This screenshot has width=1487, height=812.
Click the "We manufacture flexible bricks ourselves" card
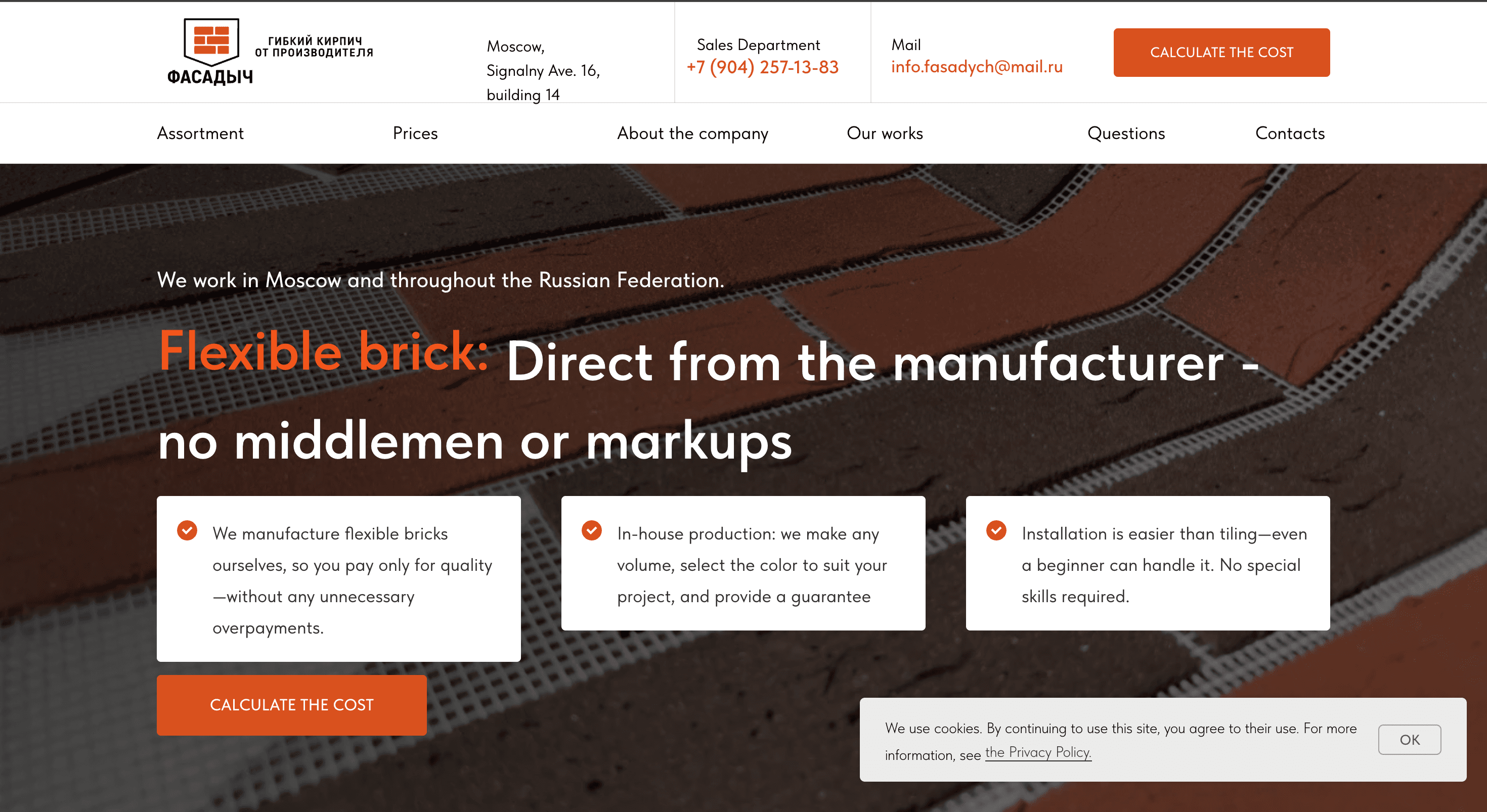click(x=339, y=579)
